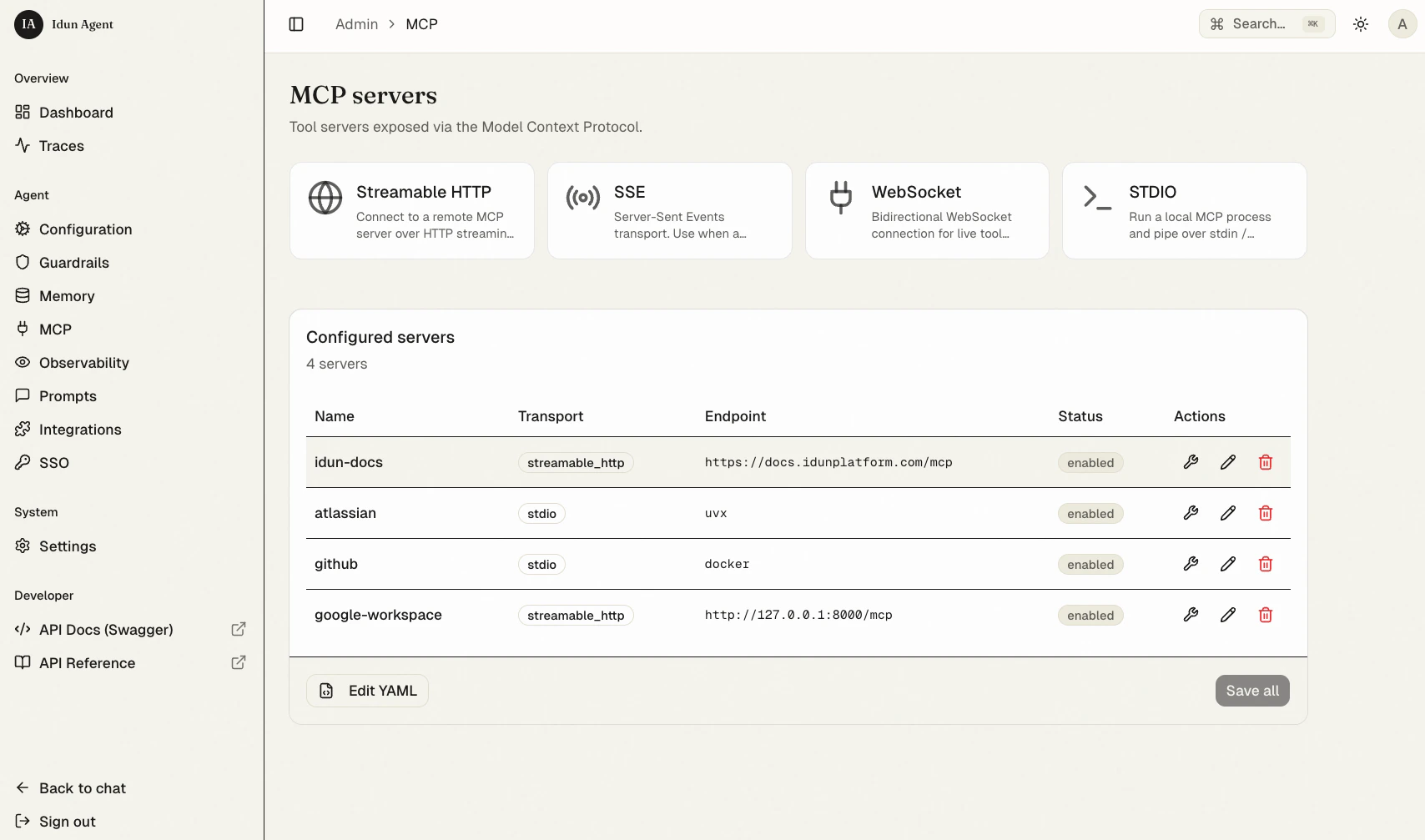Click atlassian server name
This screenshot has width=1425, height=840.
click(345, 513)
